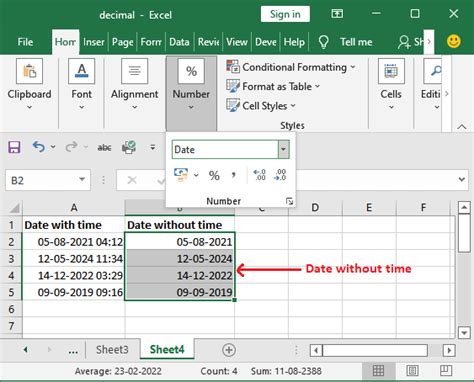This screenshot has width=474, height=382.
Task: Click the Save icon in quick access toolbar
Action: coord(14,147)
